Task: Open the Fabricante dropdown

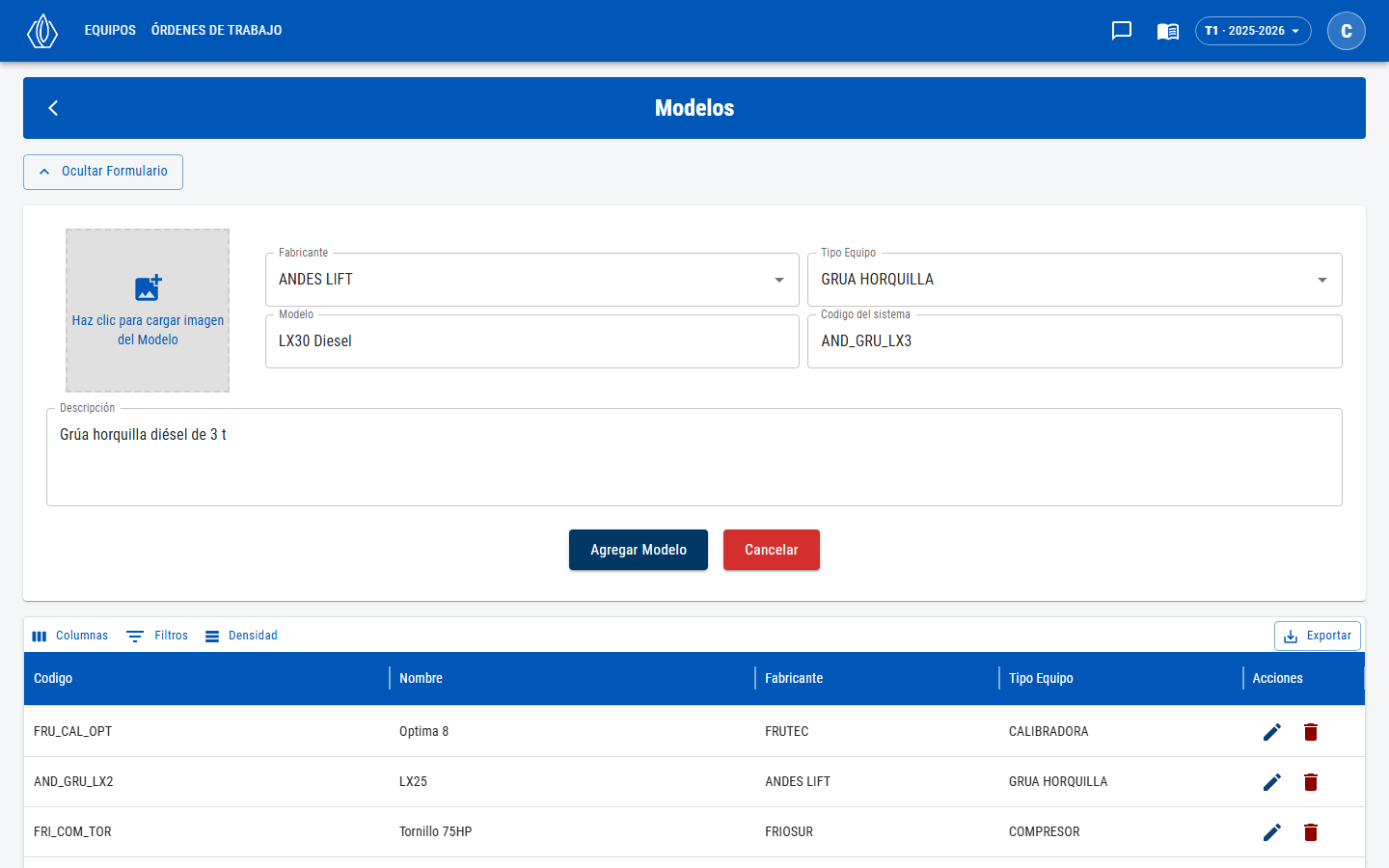Action: click(532, 280)
